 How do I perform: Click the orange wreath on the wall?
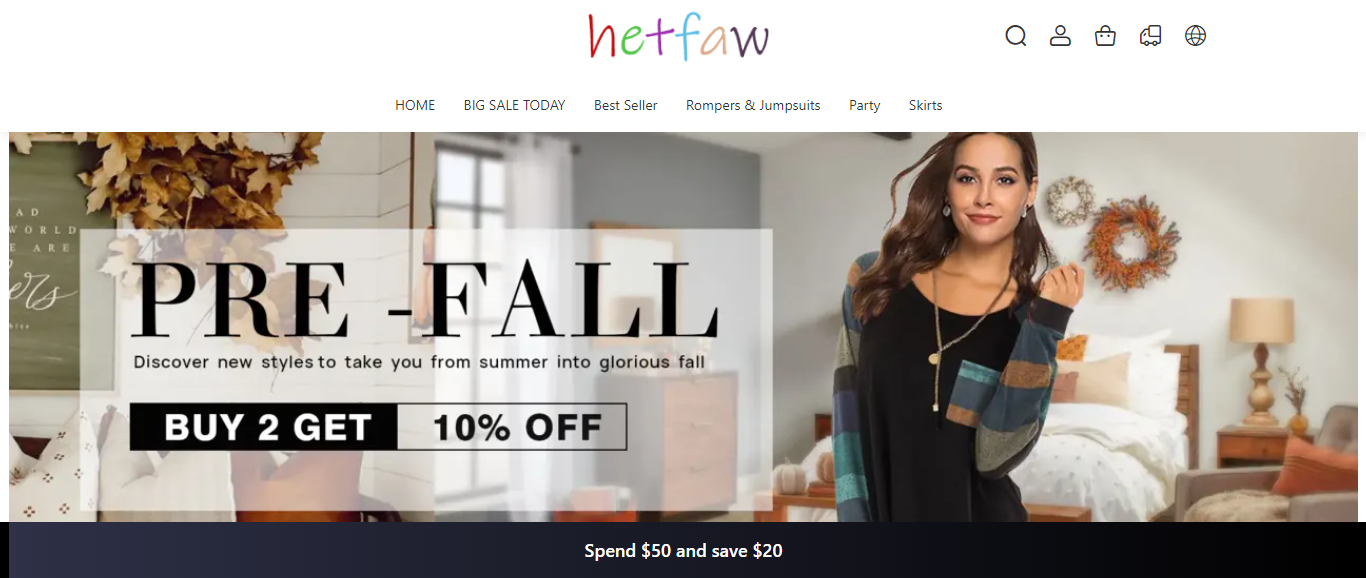1130,243
